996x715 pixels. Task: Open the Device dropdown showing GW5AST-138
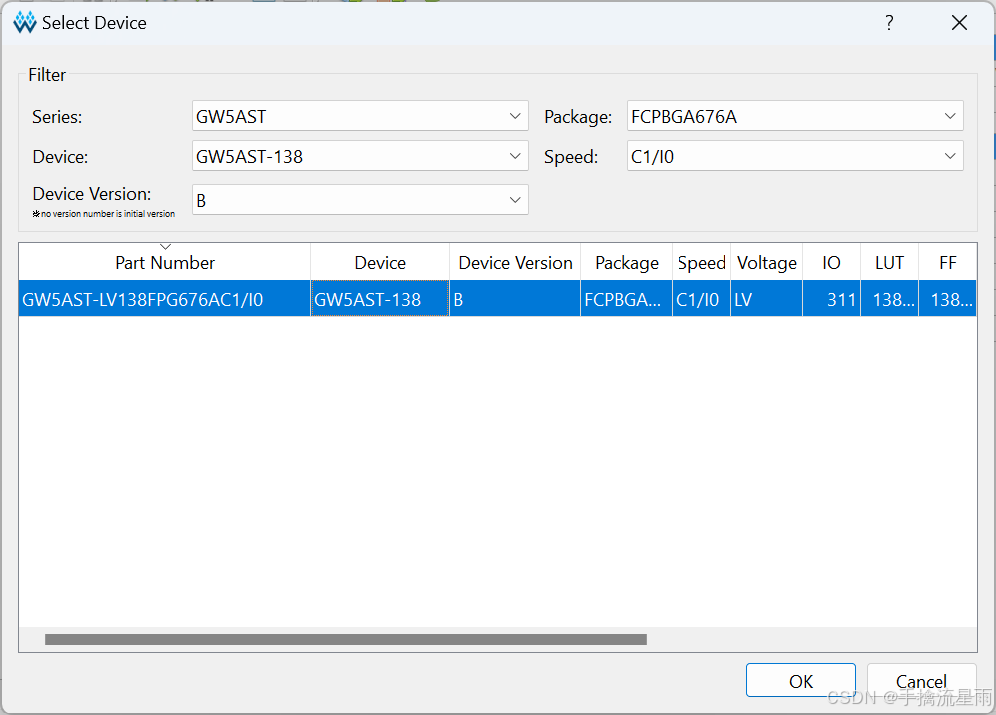pos(360,156)
